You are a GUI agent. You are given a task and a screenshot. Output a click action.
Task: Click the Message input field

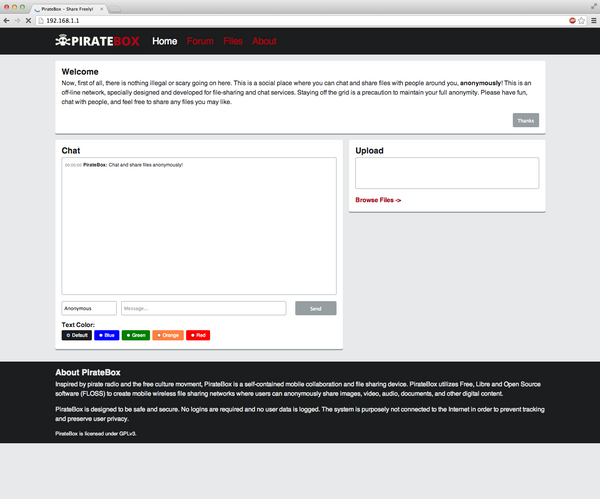pos(204,308)
